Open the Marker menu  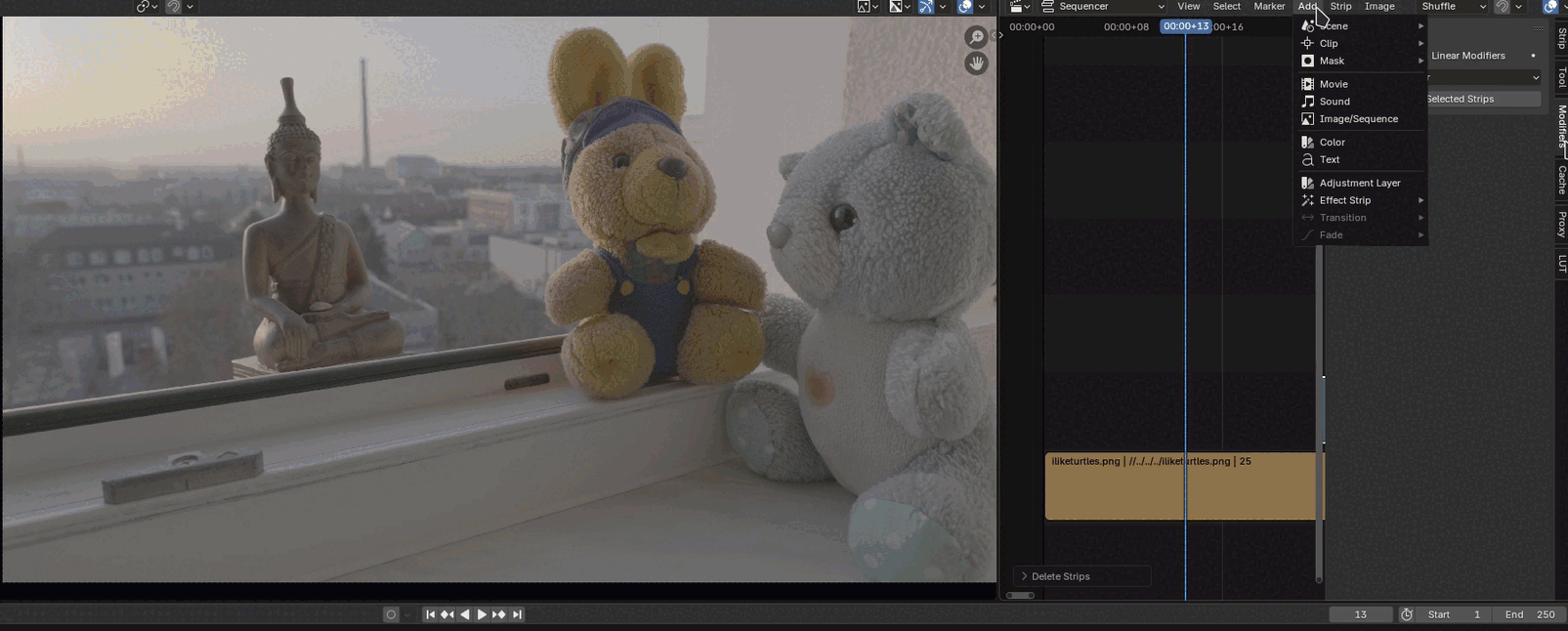1269,7
